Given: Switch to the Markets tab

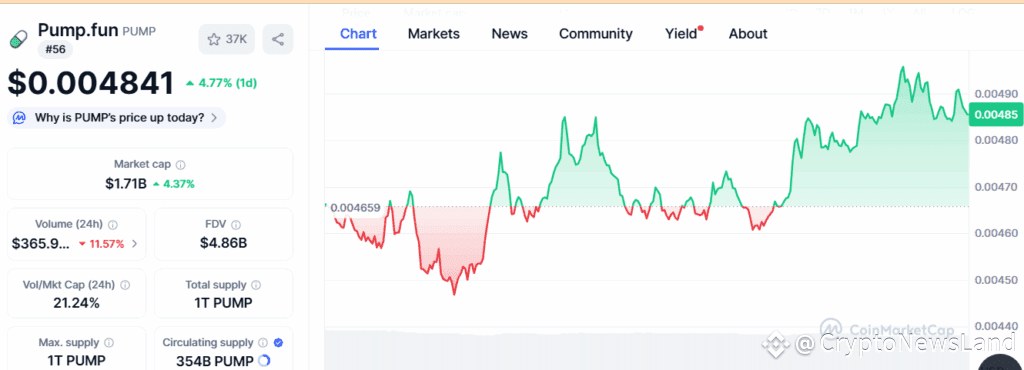Looking at the screenshot, I should [434, 34].
